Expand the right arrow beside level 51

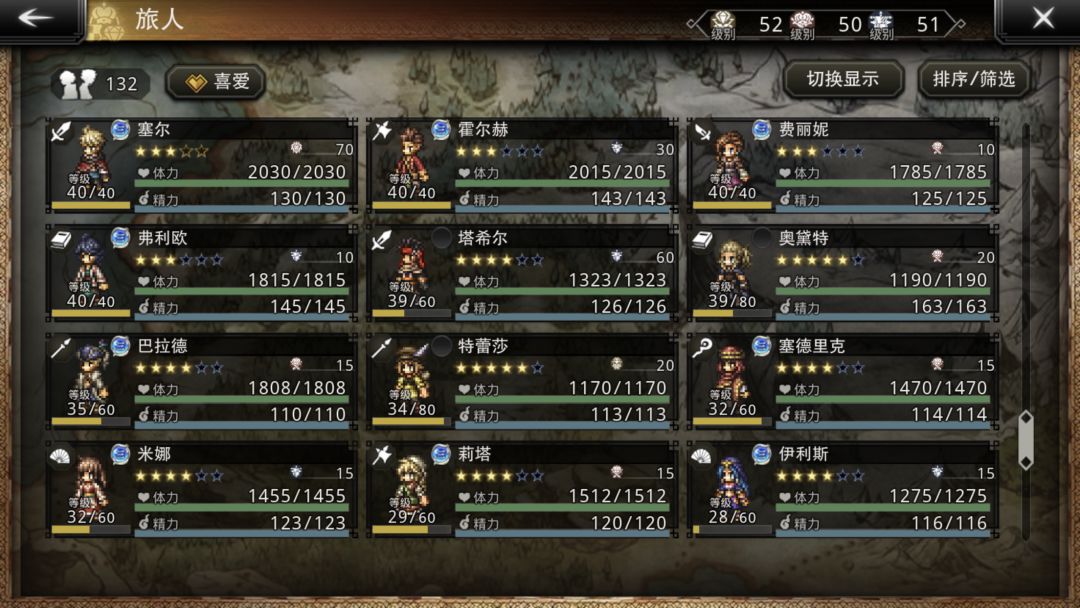pos(957,24)
